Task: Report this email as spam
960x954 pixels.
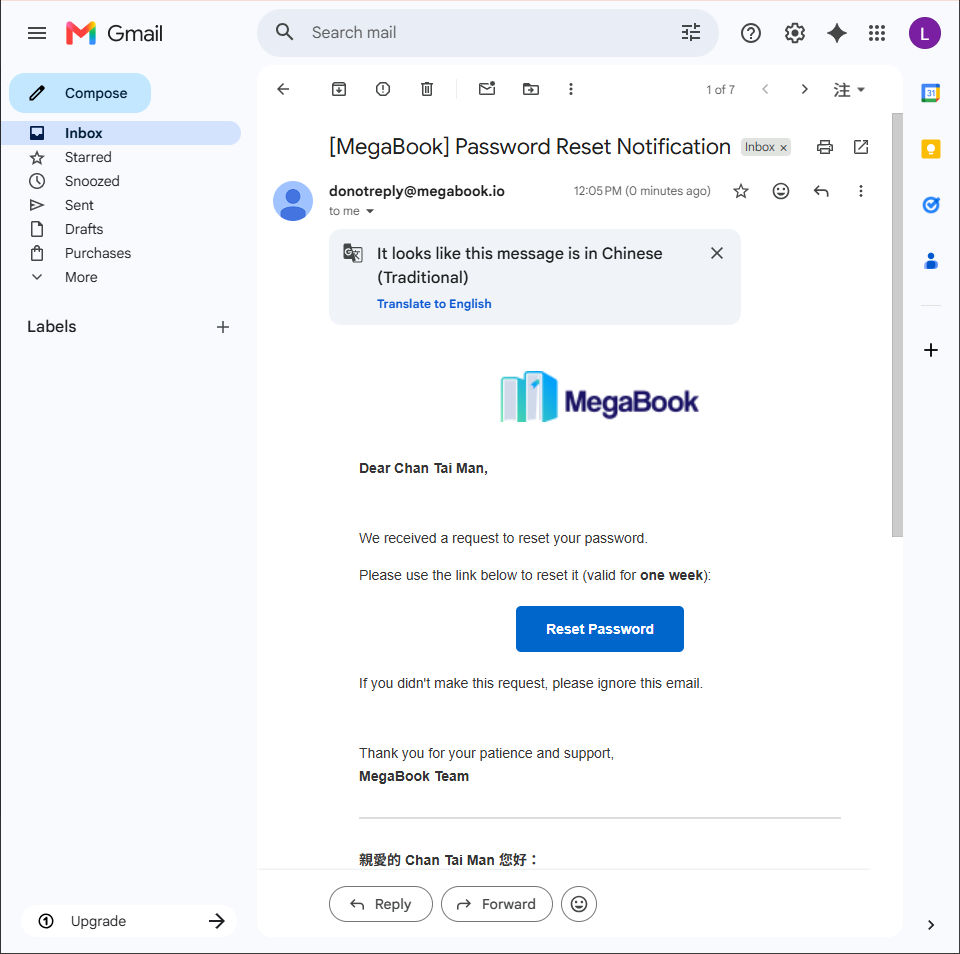Action: 383,89
